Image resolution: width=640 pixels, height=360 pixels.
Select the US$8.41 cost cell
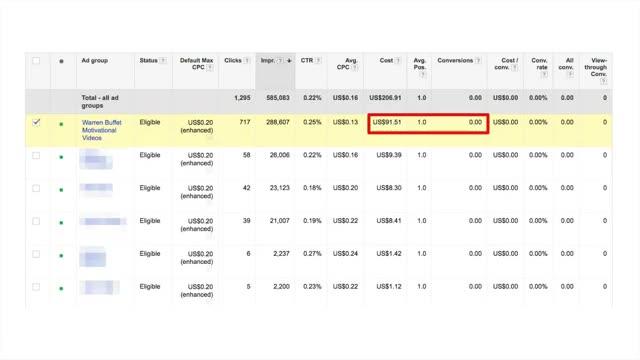pos(389,221)
